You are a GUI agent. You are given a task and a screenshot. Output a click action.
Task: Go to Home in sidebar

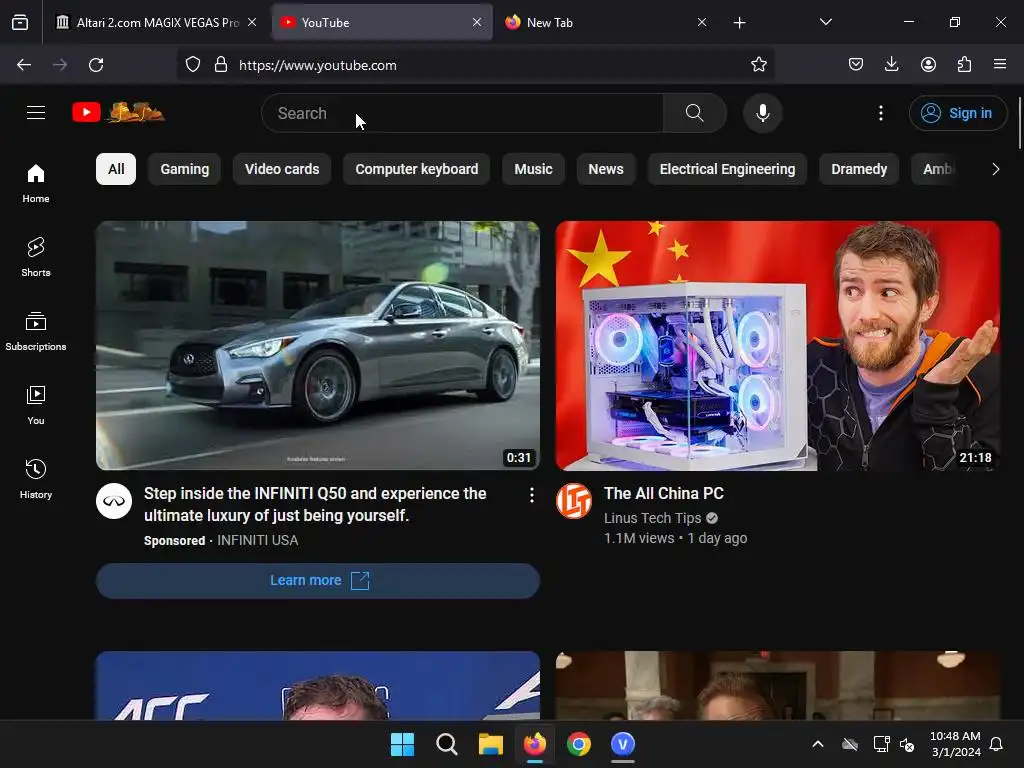point(36,183)
